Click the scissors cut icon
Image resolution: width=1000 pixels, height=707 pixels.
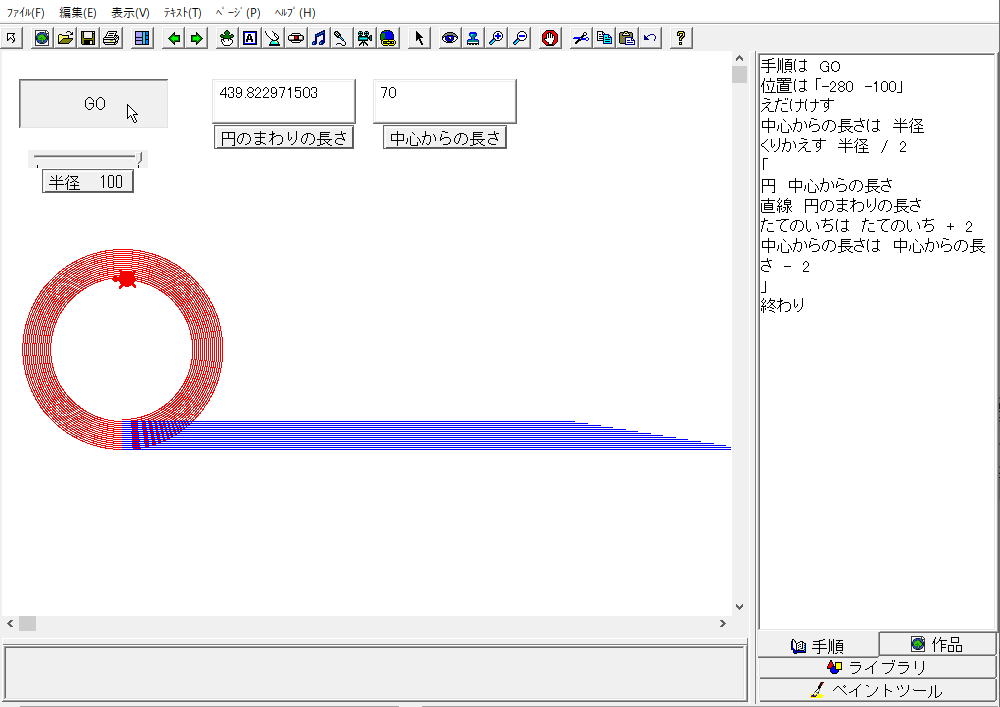[581, 38]
